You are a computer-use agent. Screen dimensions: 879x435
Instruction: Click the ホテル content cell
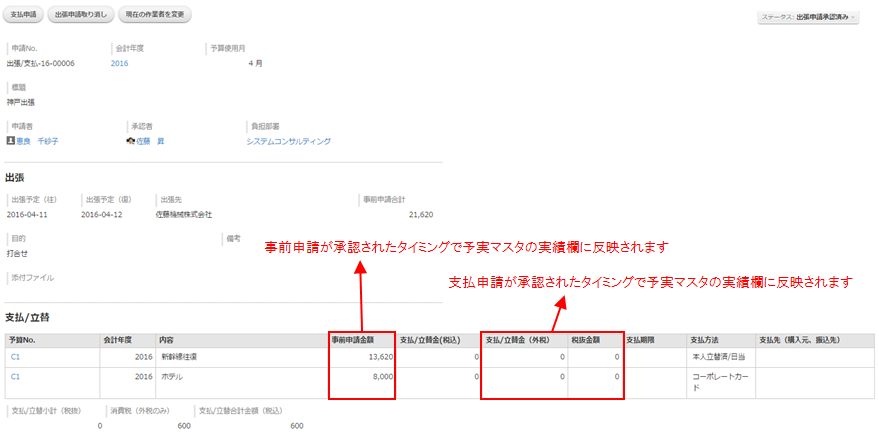click(x=242, y=383)
